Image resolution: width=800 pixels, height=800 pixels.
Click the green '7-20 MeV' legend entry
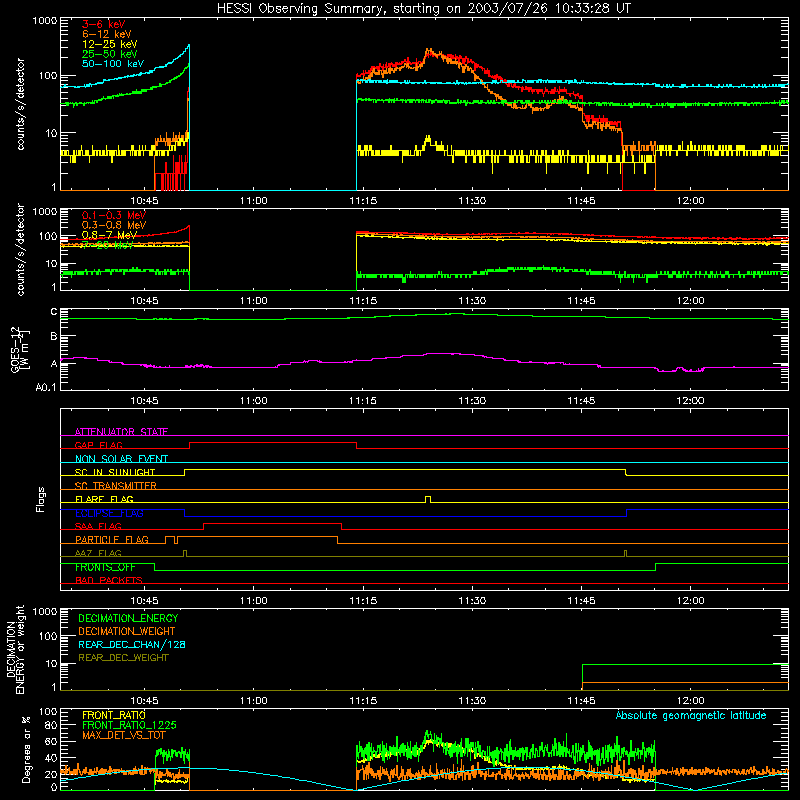point(107,245)
